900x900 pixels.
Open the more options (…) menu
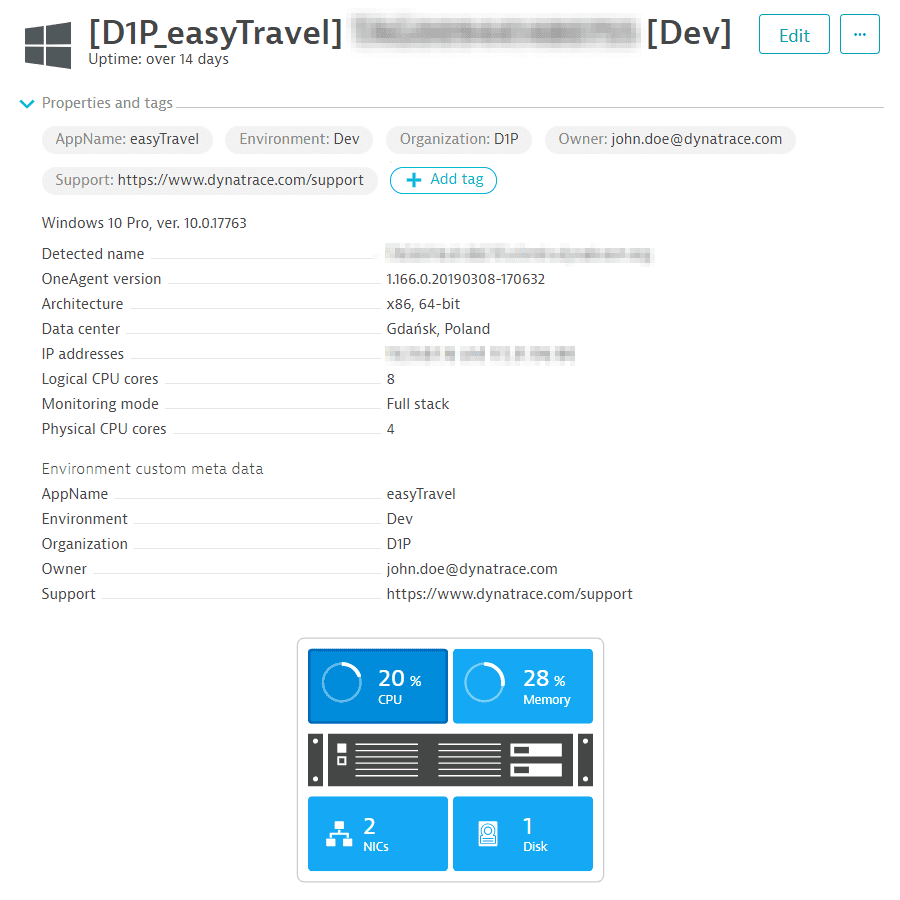pyautogui.click(x=860, y=34)
